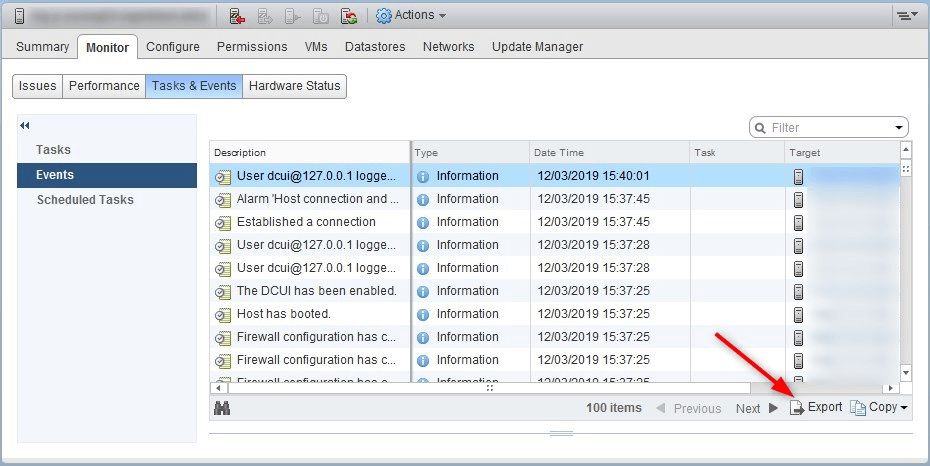The width and height of the screenshot is (930, 466).
Task: Switch to the Configure tab
Action: pos(173,47)
